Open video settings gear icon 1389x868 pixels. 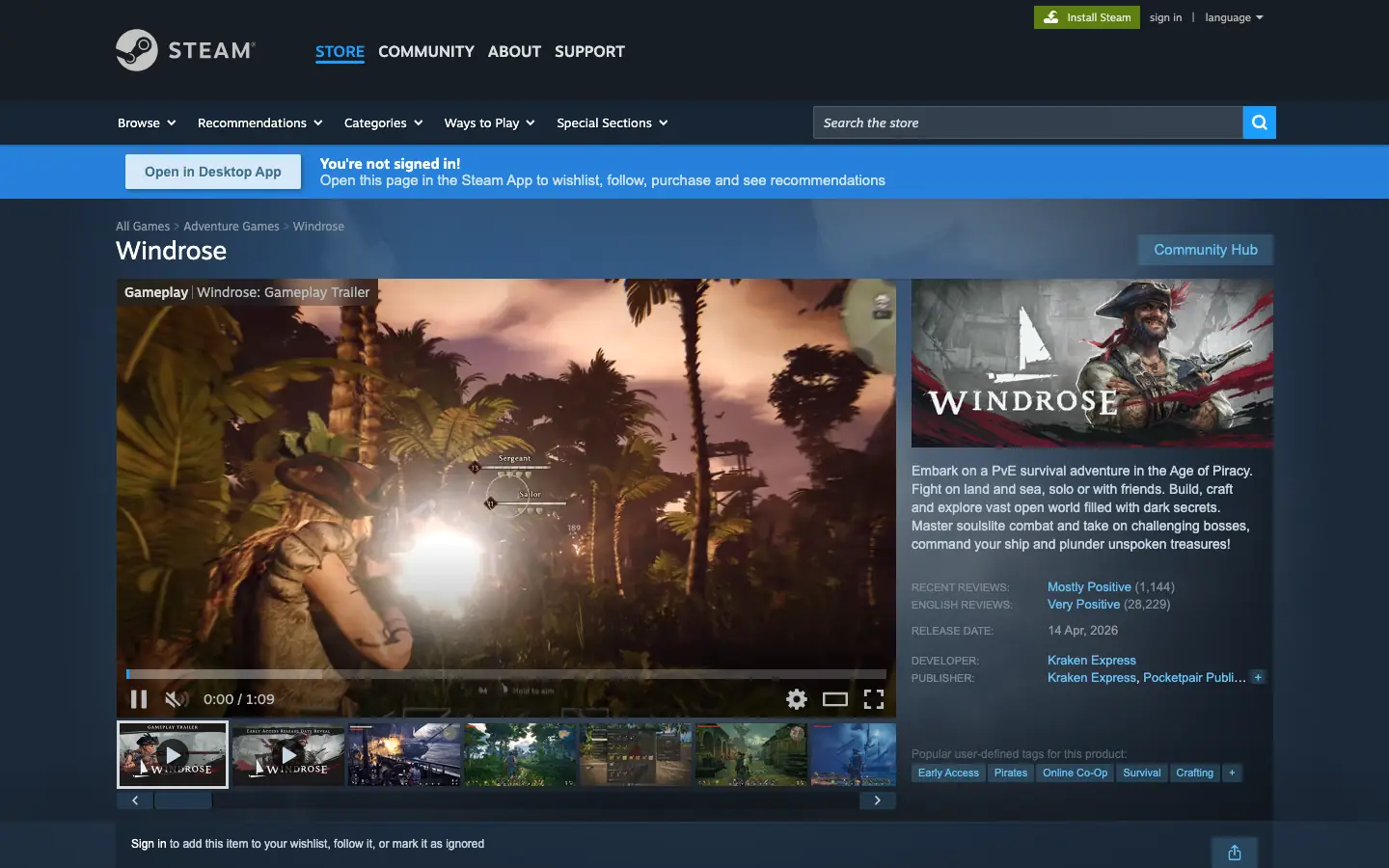point(797,699)
